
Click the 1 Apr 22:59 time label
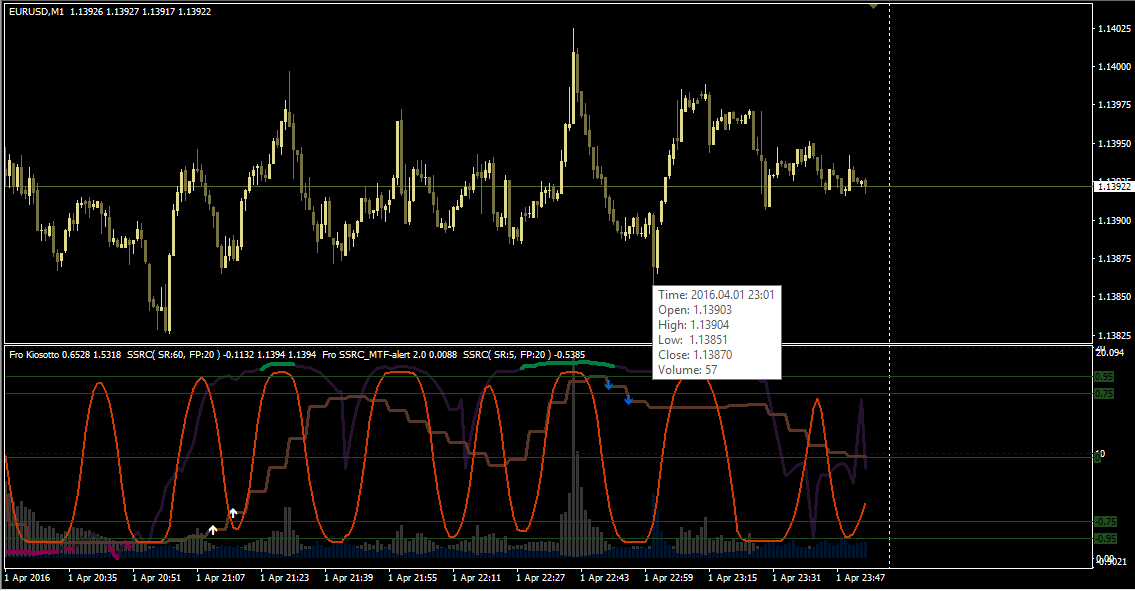pos(669,578)
